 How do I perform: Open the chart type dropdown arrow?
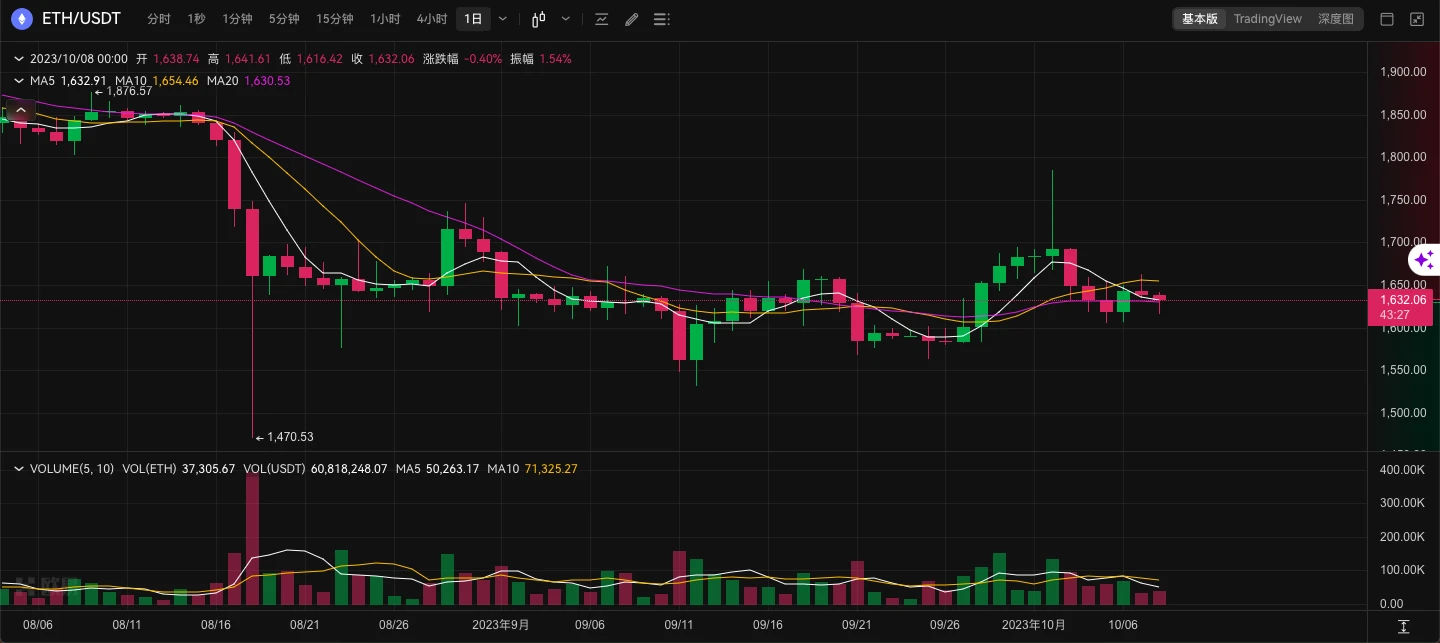pyautogui.click(x=567, y=19)
